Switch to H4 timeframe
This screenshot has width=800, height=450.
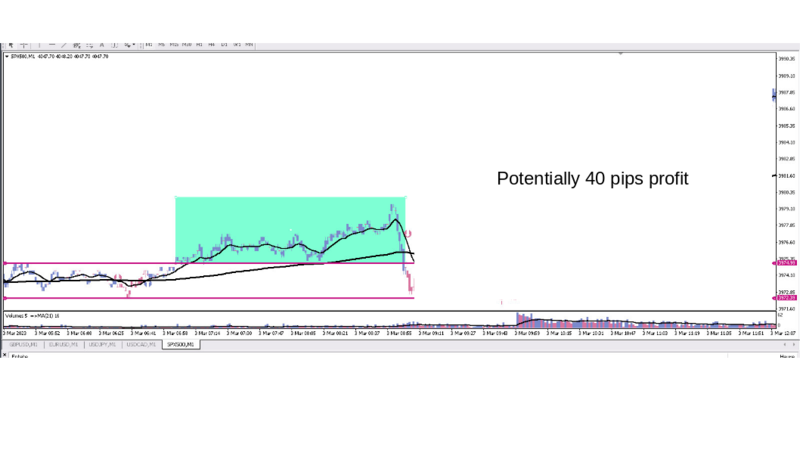coord(211,45)
